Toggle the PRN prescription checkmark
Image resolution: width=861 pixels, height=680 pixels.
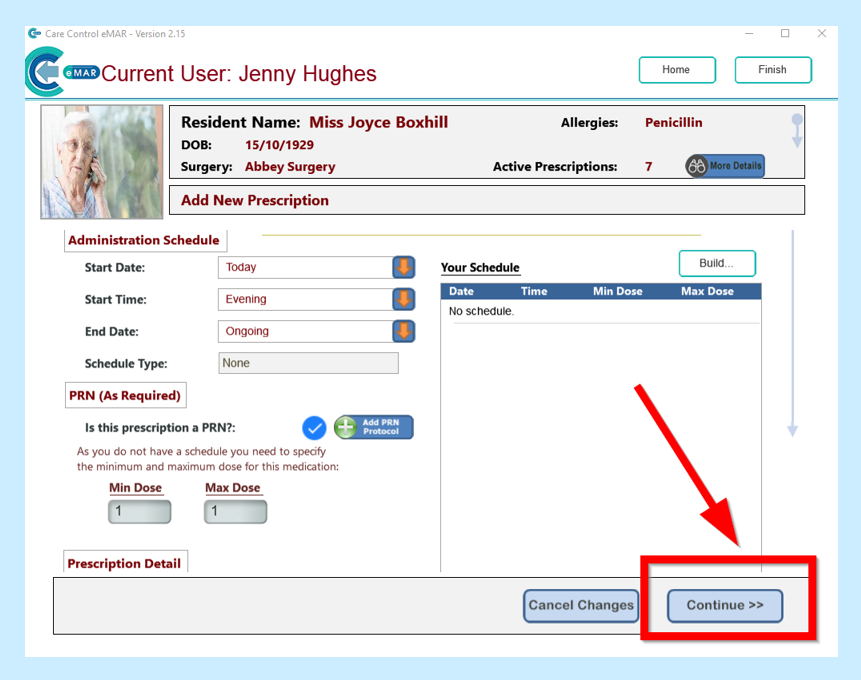[x=314, y=428]
